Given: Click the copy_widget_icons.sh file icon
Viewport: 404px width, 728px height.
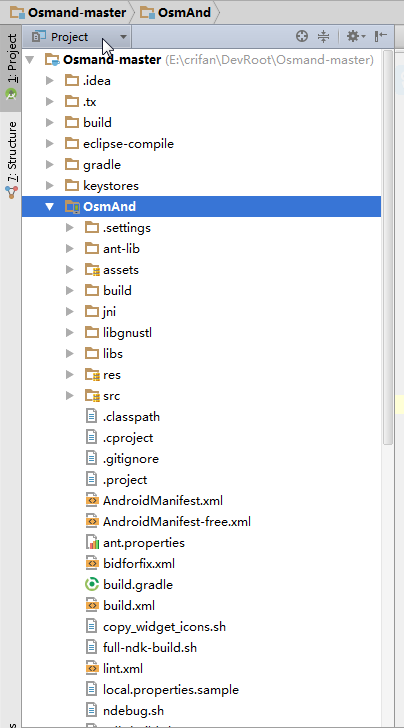Looking at the screenshot, I should pyautogui.click(x=92, y=626).
